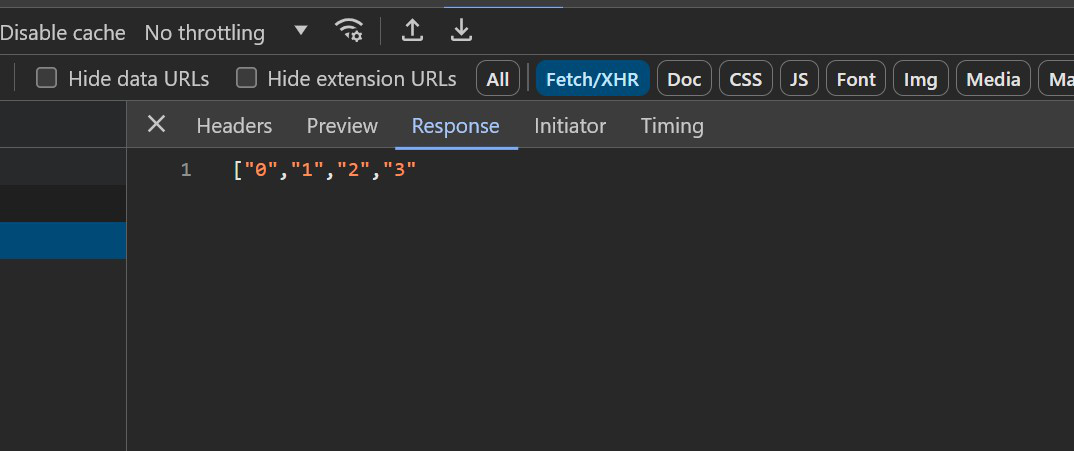Image resolution: width=1074 pixels, height=451 pixels.
Task: Enable the Hide data URLs checkbox
Action: click(x=46, y=78)
